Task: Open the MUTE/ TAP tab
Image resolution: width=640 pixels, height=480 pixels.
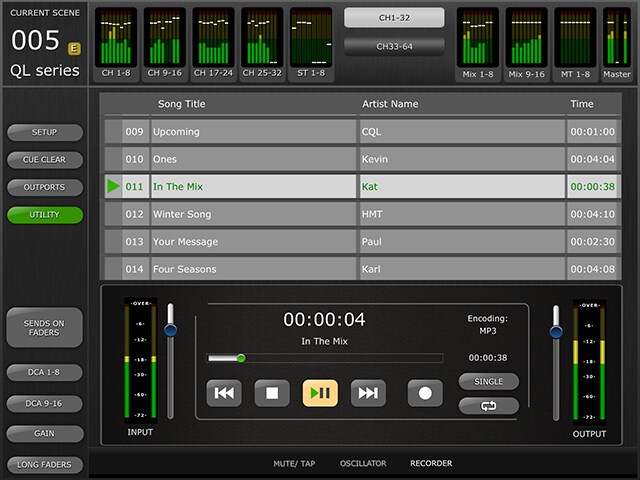Action: pos(294,464)
